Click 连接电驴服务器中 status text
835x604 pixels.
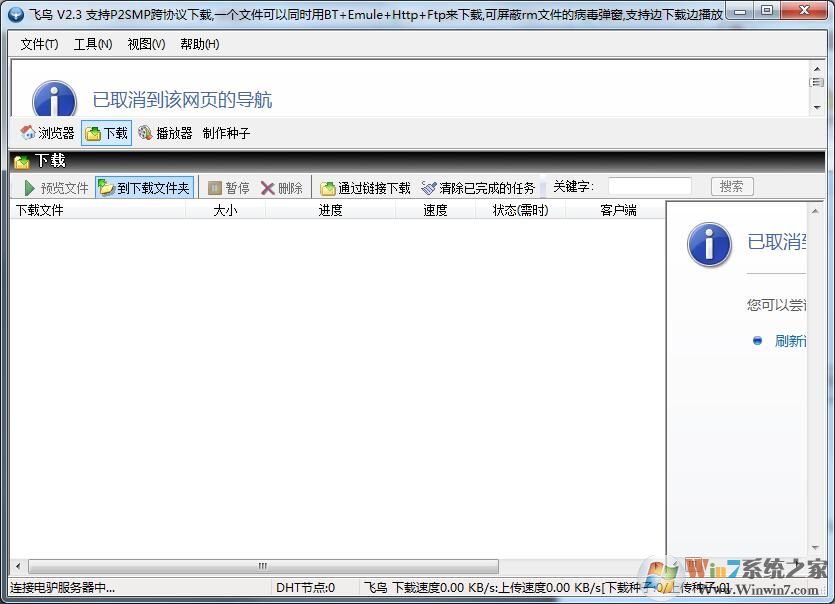(62, 587)
